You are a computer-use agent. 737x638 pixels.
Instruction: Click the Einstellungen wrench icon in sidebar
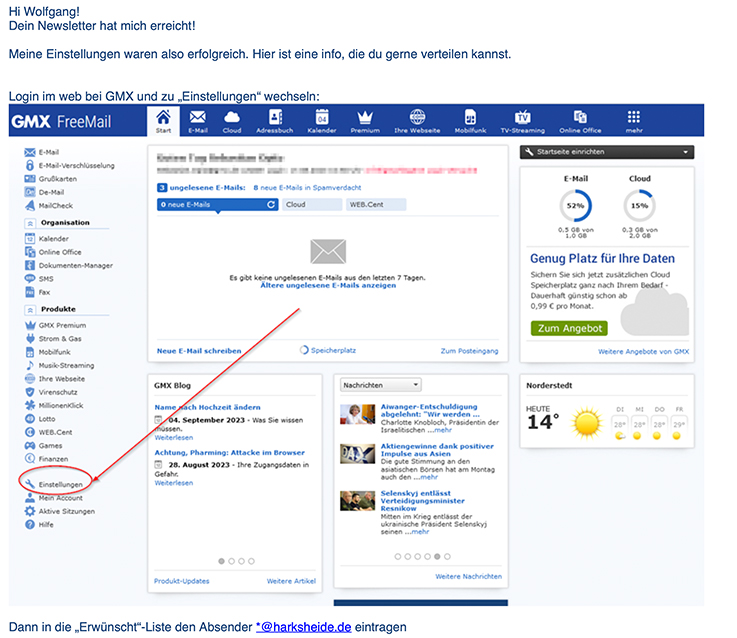point(30,484)
